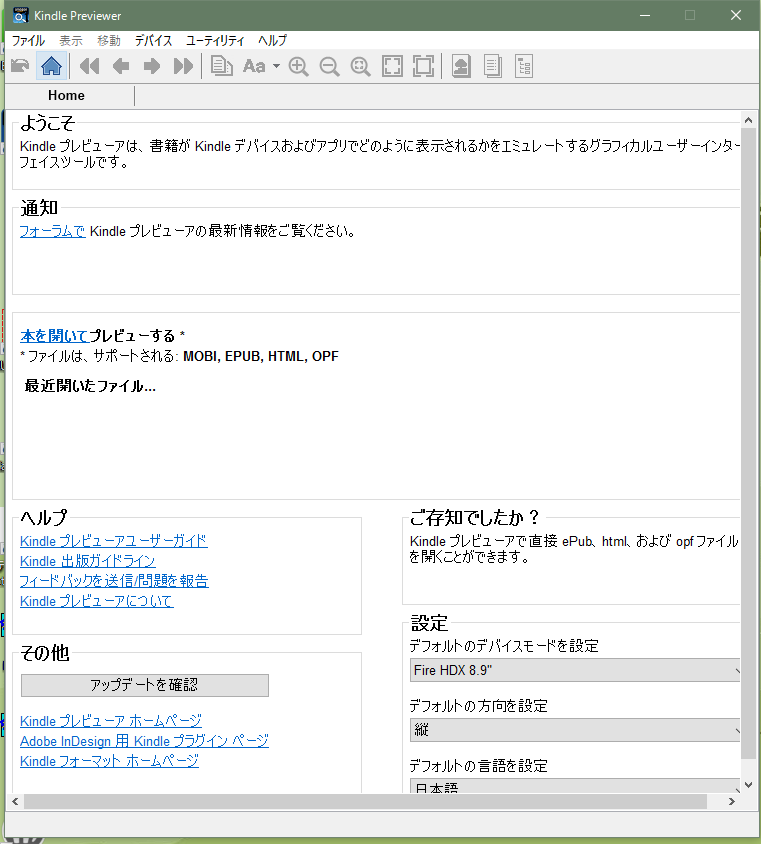Screen dimensions: 761x844
Task: Open the ユーティリティ menu
Action: coord(215,41)
